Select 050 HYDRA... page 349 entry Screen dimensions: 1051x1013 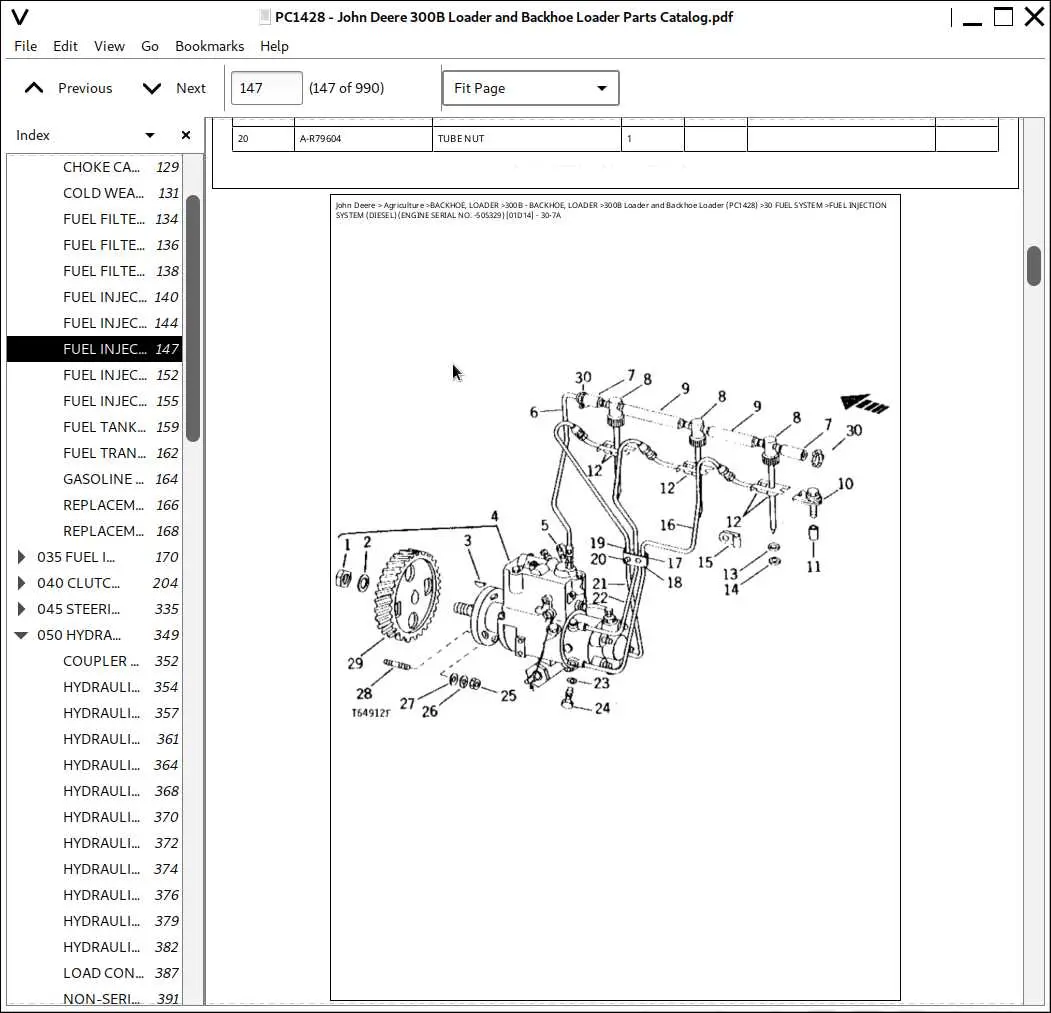pyautogui.click(x=95, y=635)
